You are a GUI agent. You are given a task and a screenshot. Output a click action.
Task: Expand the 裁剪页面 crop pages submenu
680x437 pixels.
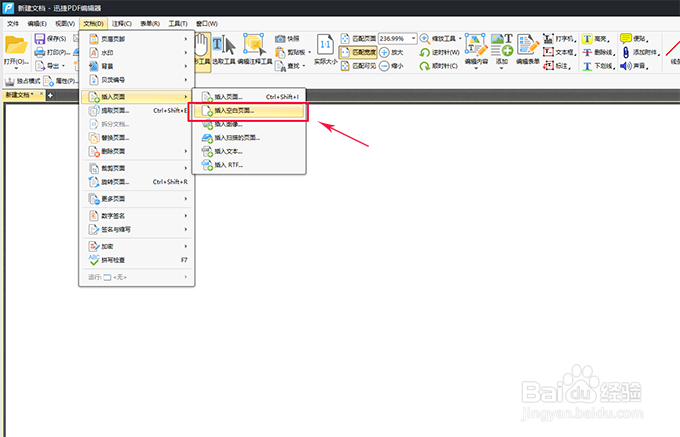(137, 168)
